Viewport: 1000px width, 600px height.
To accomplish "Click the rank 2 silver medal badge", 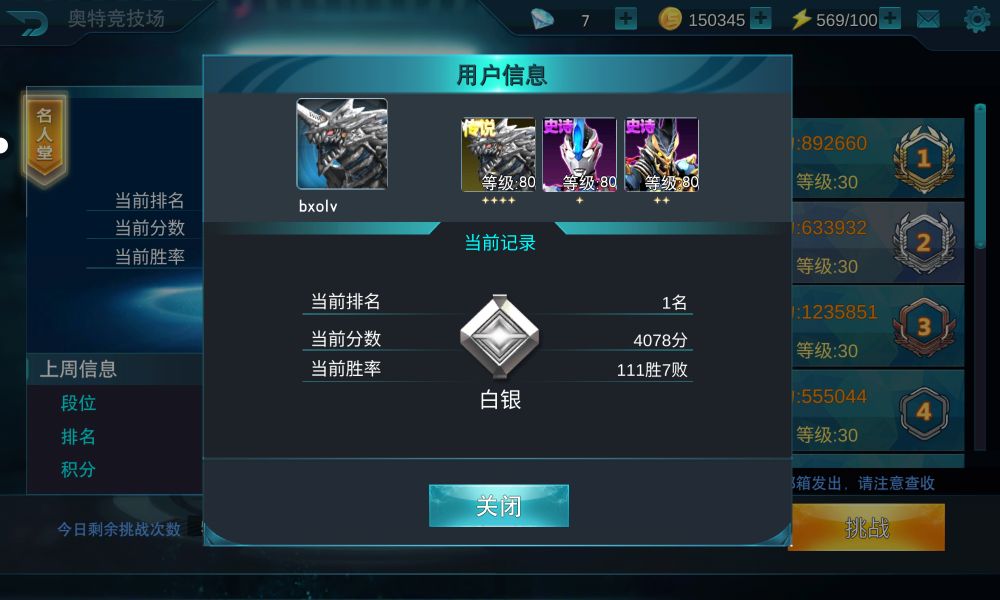I will tap(923, 242).
